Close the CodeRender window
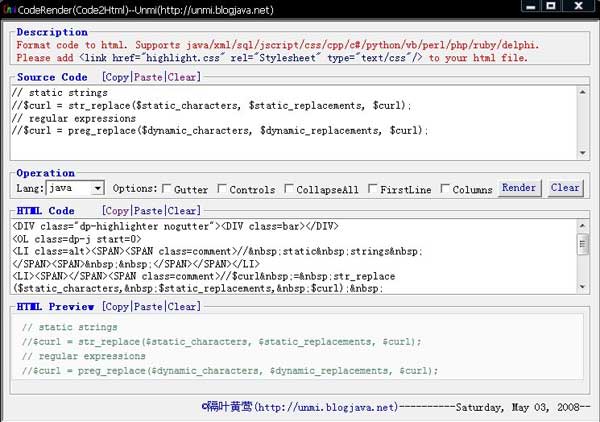The width and height of the screenshot is (600, 422). tap(579, 7)
